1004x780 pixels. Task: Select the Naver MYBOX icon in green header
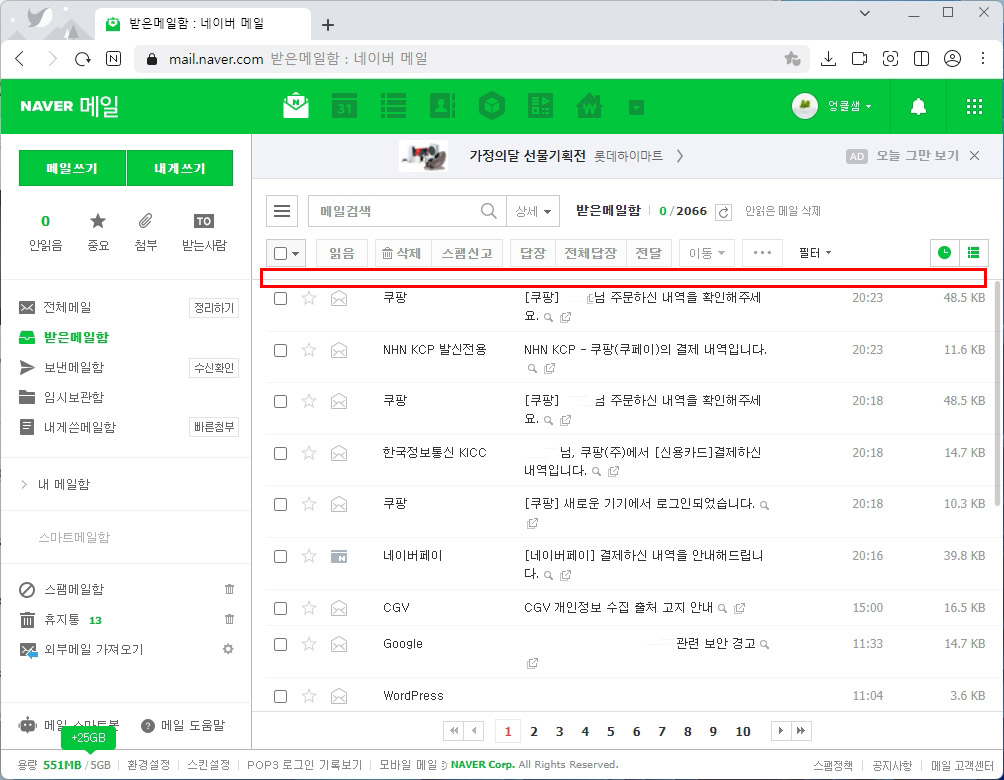tap(491, 105)
